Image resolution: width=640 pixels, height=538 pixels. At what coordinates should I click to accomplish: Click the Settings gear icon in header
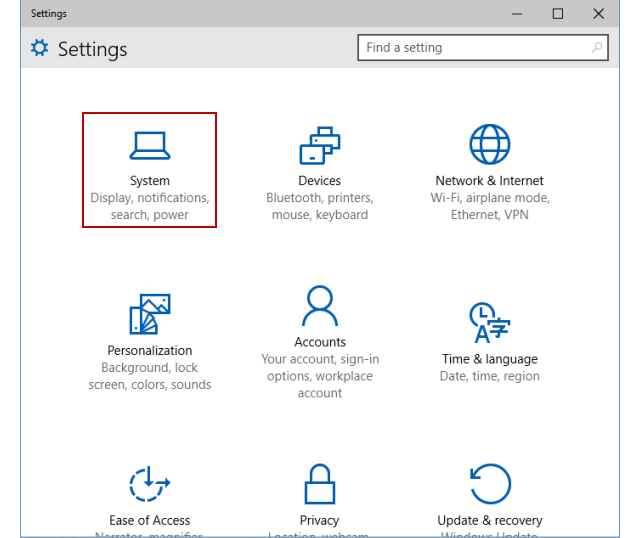point(40,48)
